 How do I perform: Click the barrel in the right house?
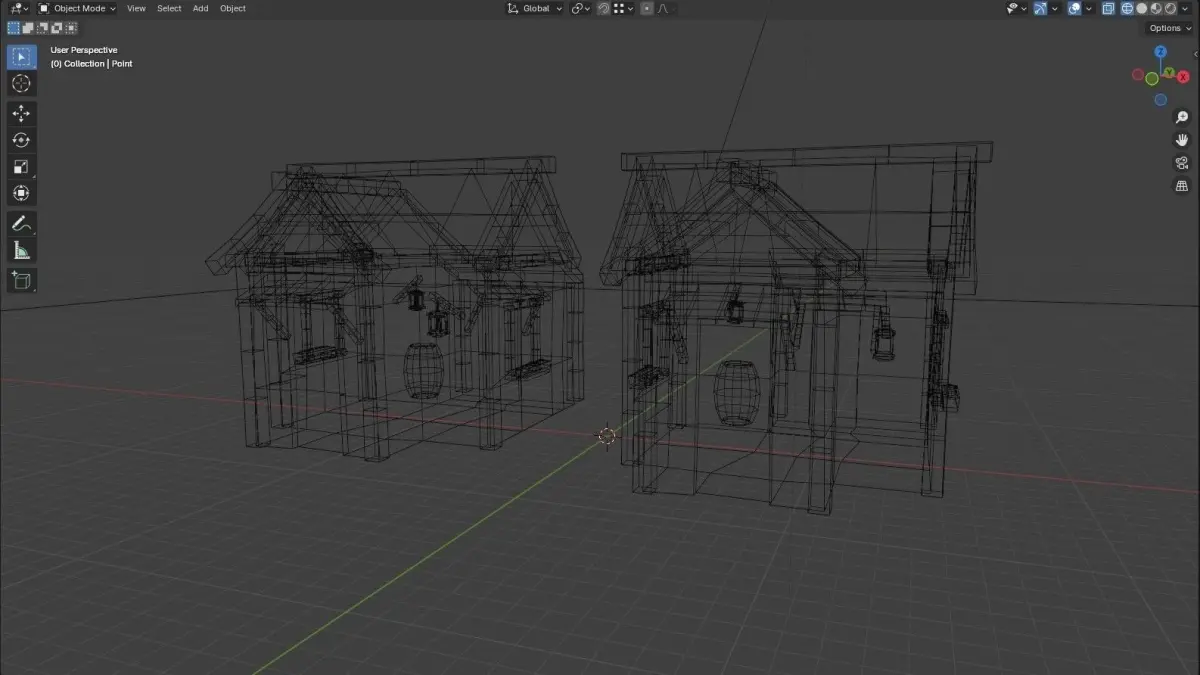pyautogui.click(x=737, y=393)
